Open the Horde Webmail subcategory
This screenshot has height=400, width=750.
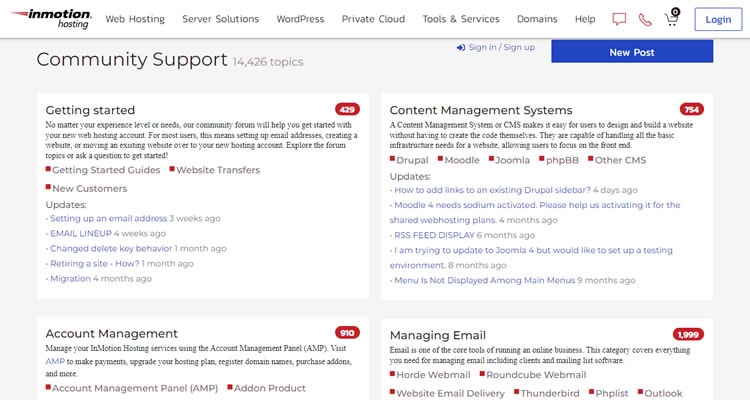point(433,375)
